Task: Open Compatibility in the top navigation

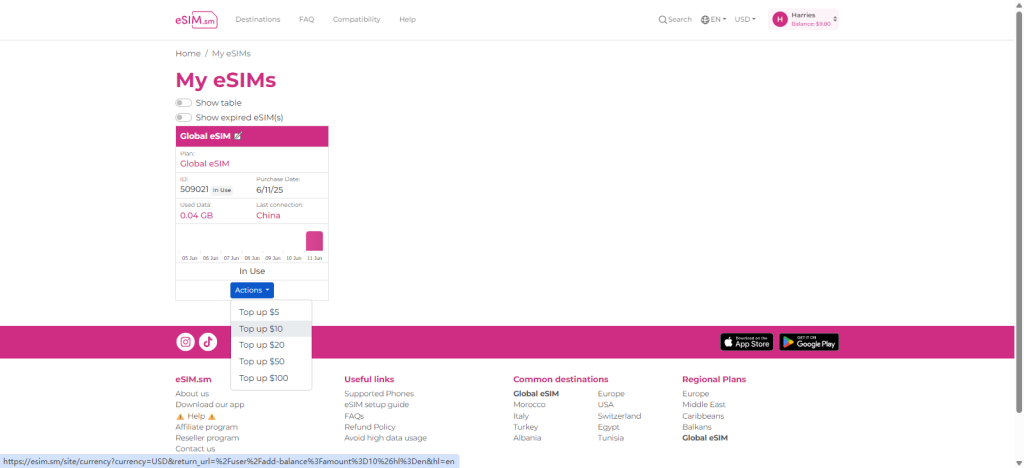Action: pos(357,20)
